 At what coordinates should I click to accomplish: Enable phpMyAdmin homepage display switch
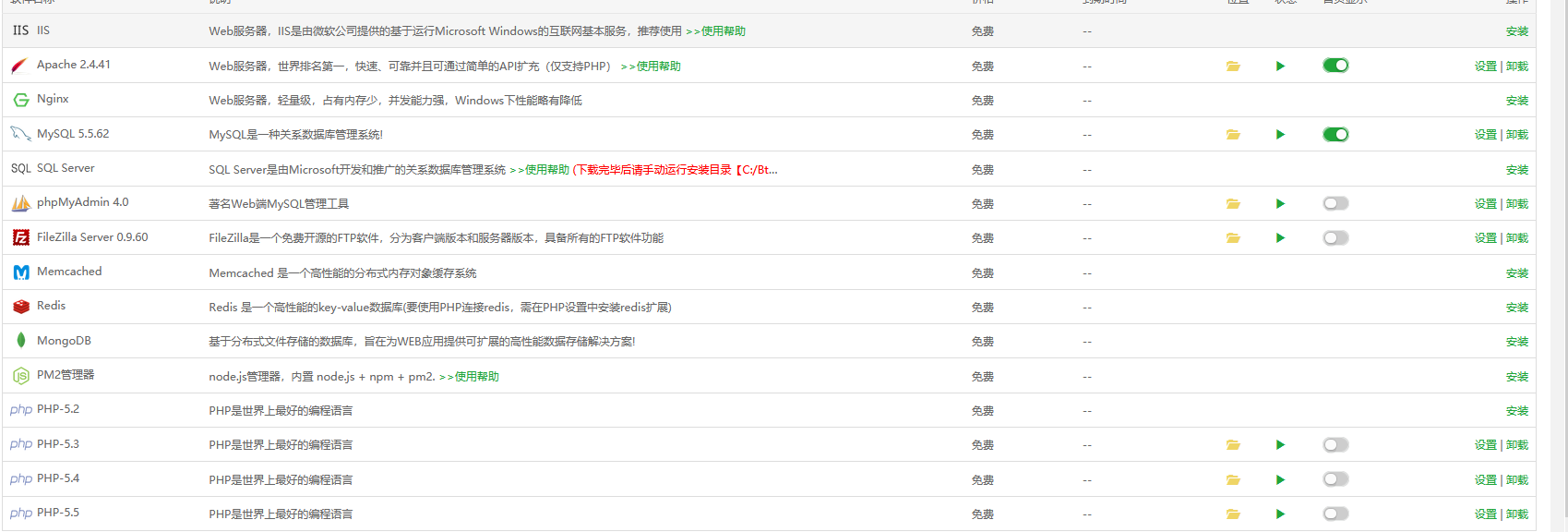[x=1335, y=203]
